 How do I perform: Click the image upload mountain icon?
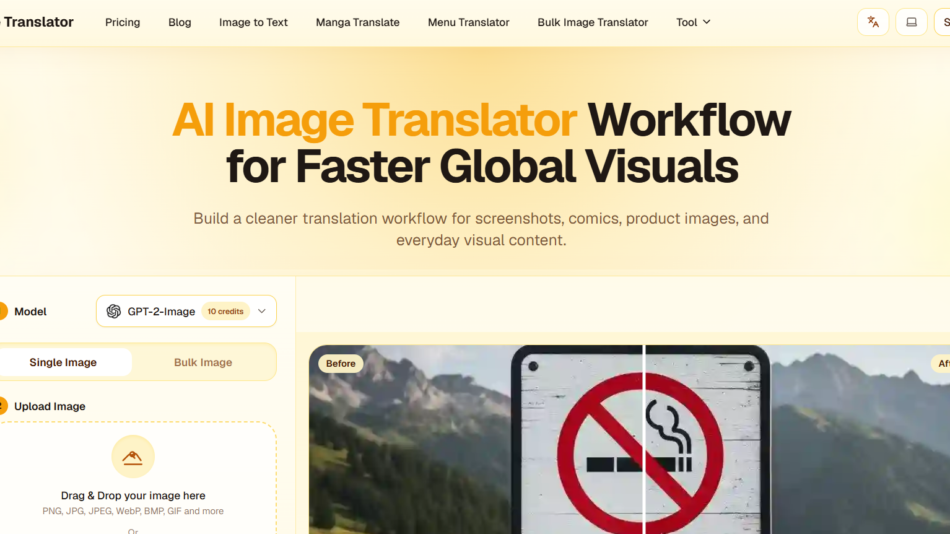tap(133, 456)
